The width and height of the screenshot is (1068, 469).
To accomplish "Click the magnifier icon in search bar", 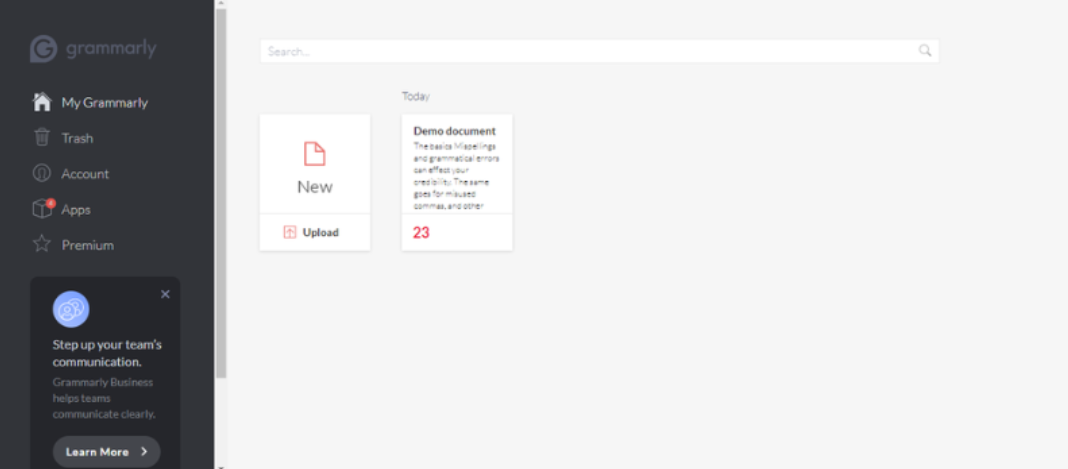I will click(x=924, y=50).
